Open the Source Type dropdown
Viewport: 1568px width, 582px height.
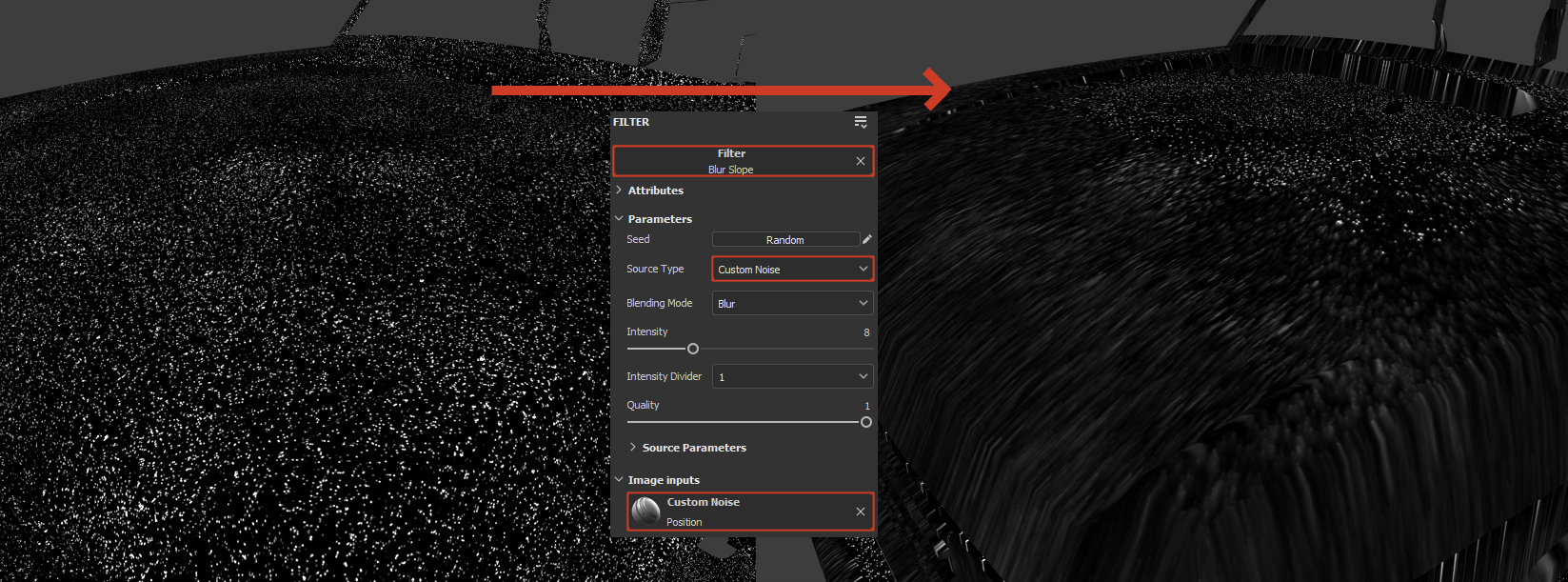coord(792,270)
